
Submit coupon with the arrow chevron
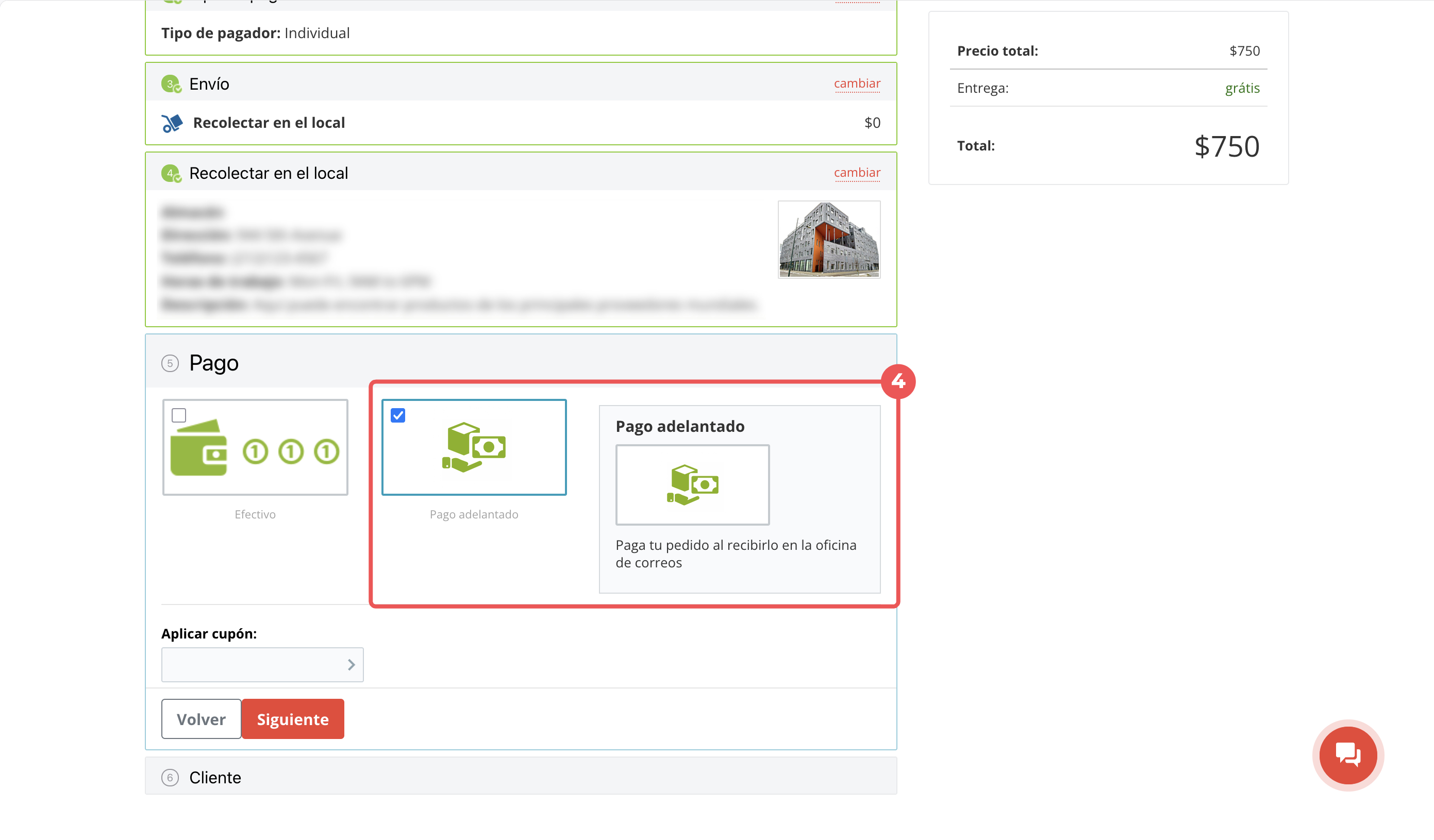pos(351,665)
